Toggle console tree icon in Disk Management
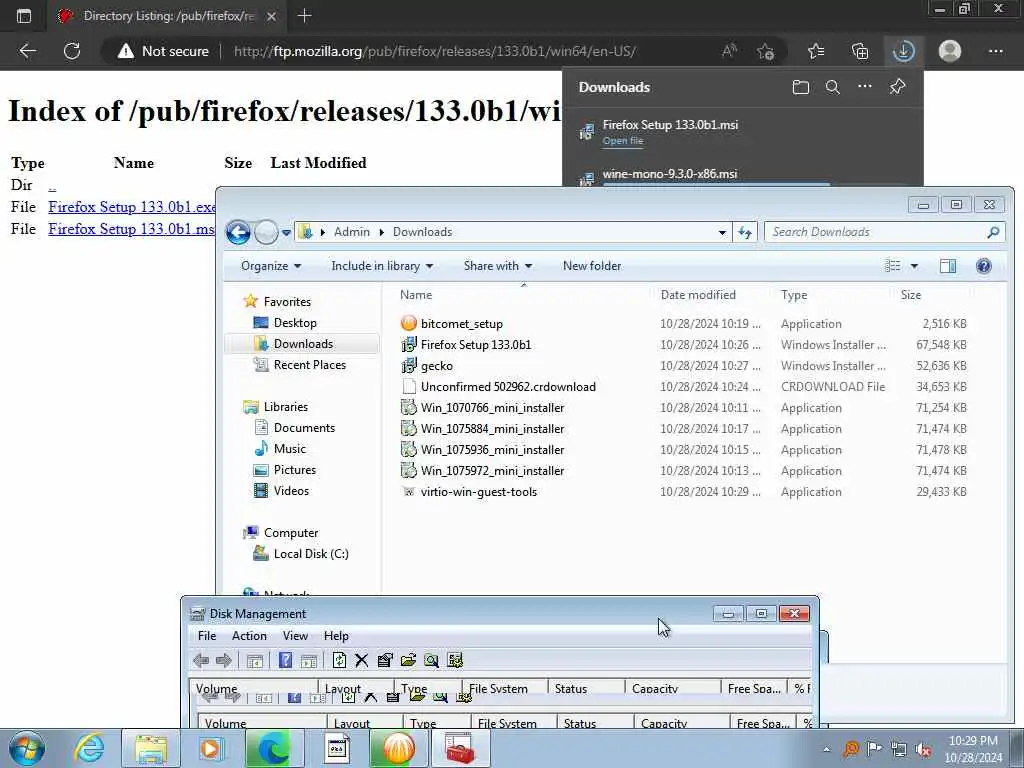Viewport: 1024px width, 768px height. pos(255,660)
